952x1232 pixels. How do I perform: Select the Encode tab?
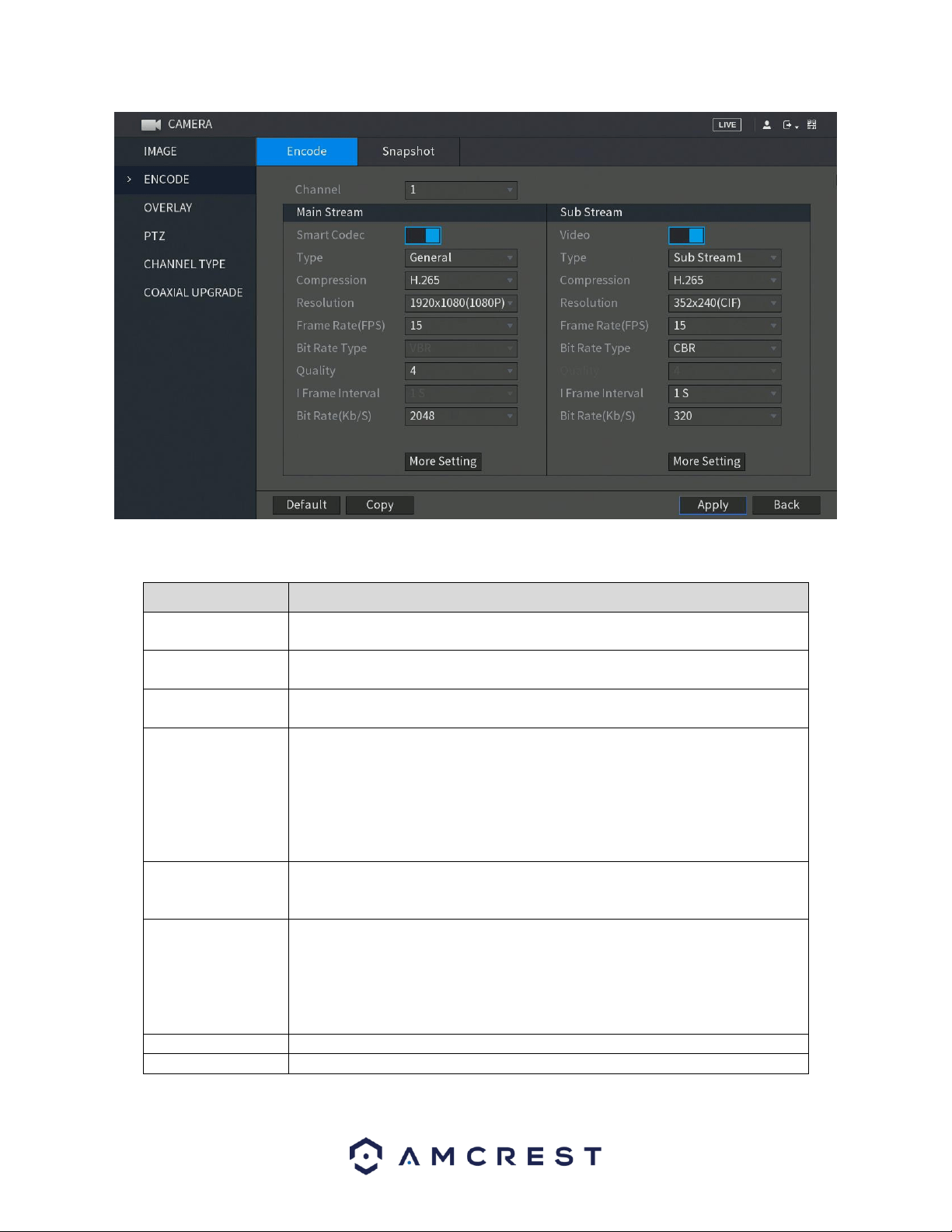[307, 152]
